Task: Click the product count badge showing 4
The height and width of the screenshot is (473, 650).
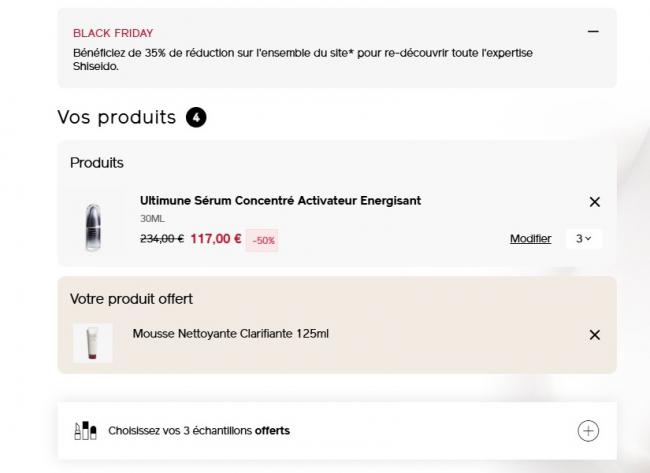Action: (x=196, y=118)
